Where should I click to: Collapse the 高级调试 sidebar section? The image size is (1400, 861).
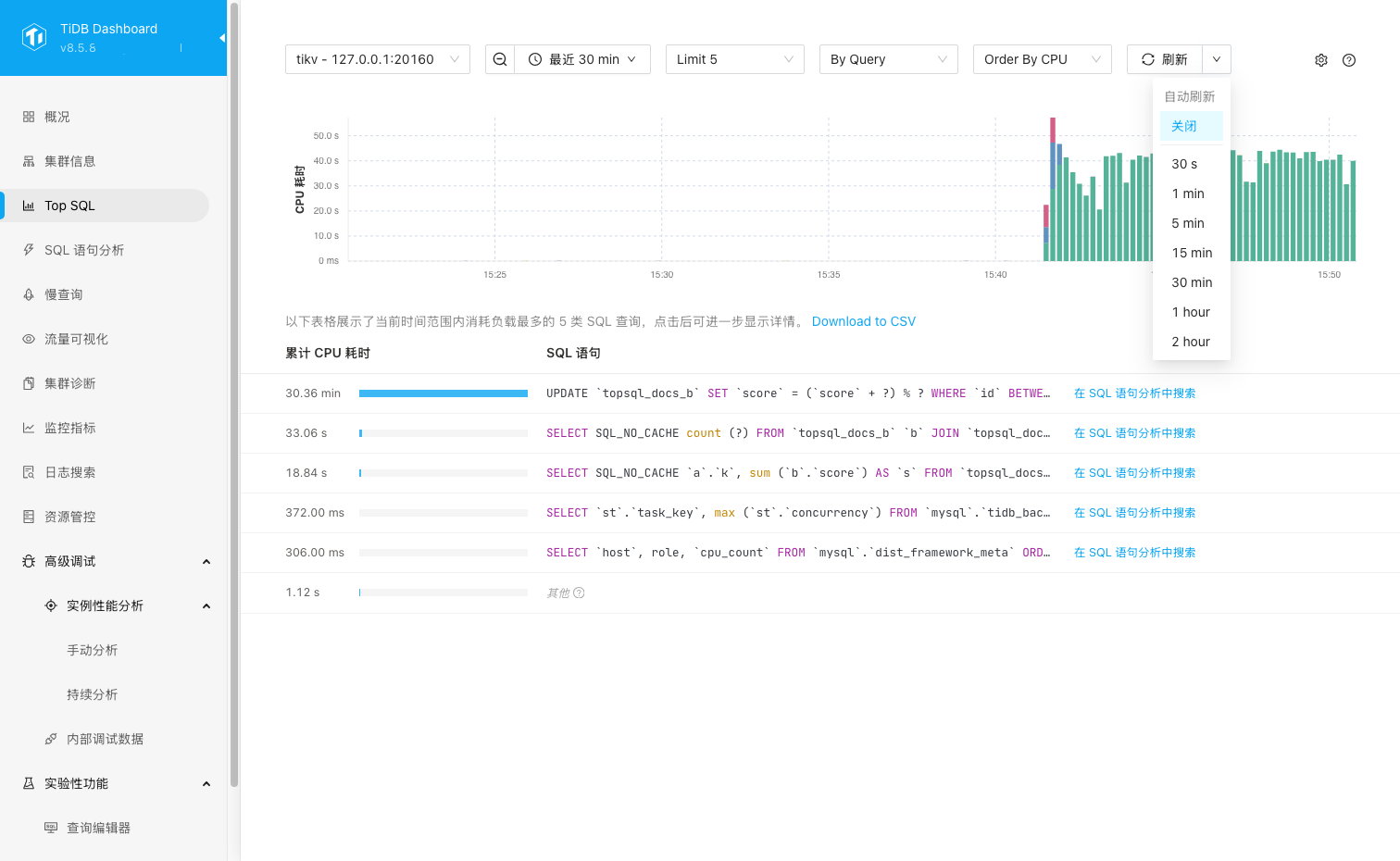pos(206,561)
